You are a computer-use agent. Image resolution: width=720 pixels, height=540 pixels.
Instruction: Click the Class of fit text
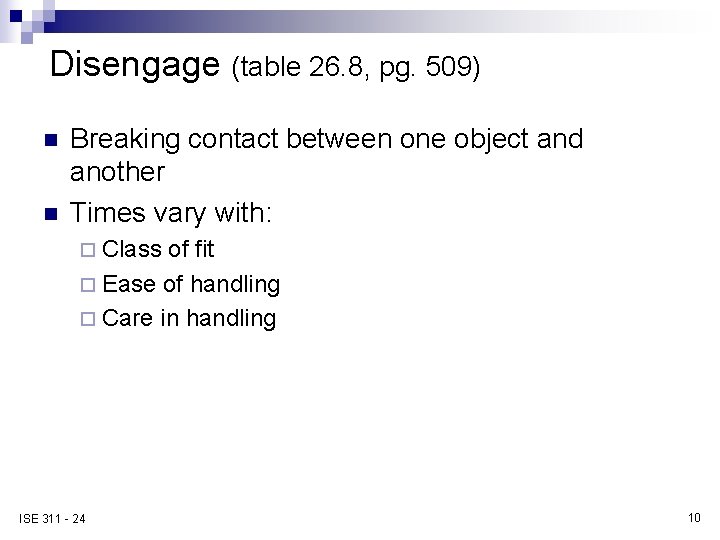pyautogui.click(x=158, y=249)
